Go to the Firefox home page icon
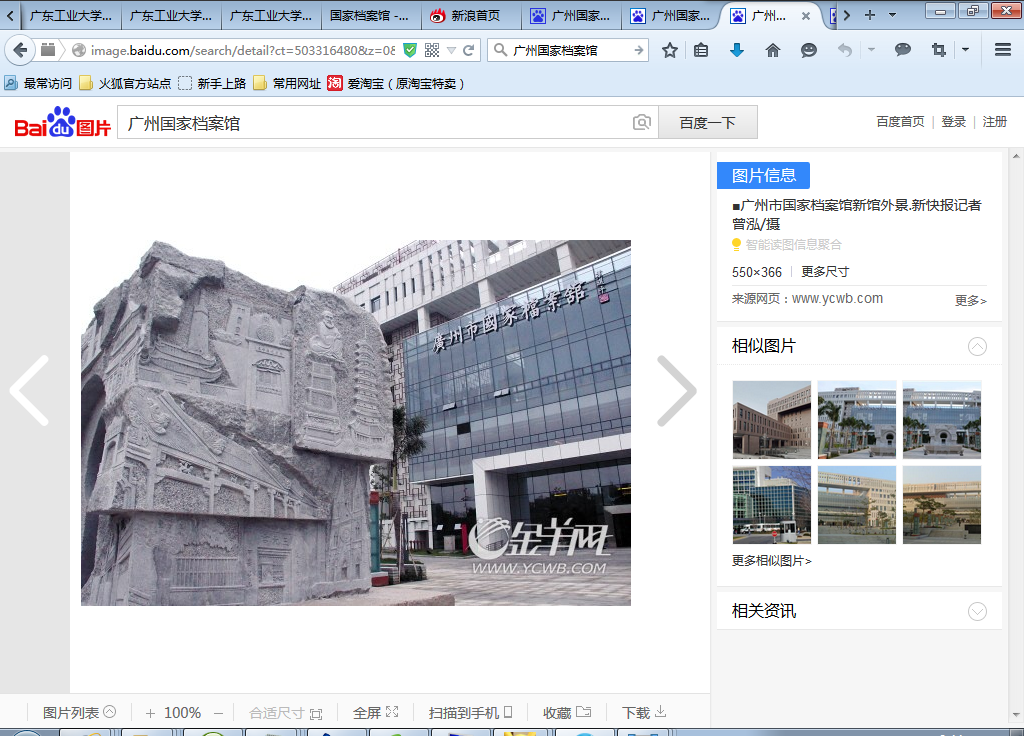Image resolution: width=1024 pixels, height=736 pixels. coord(772,50)
